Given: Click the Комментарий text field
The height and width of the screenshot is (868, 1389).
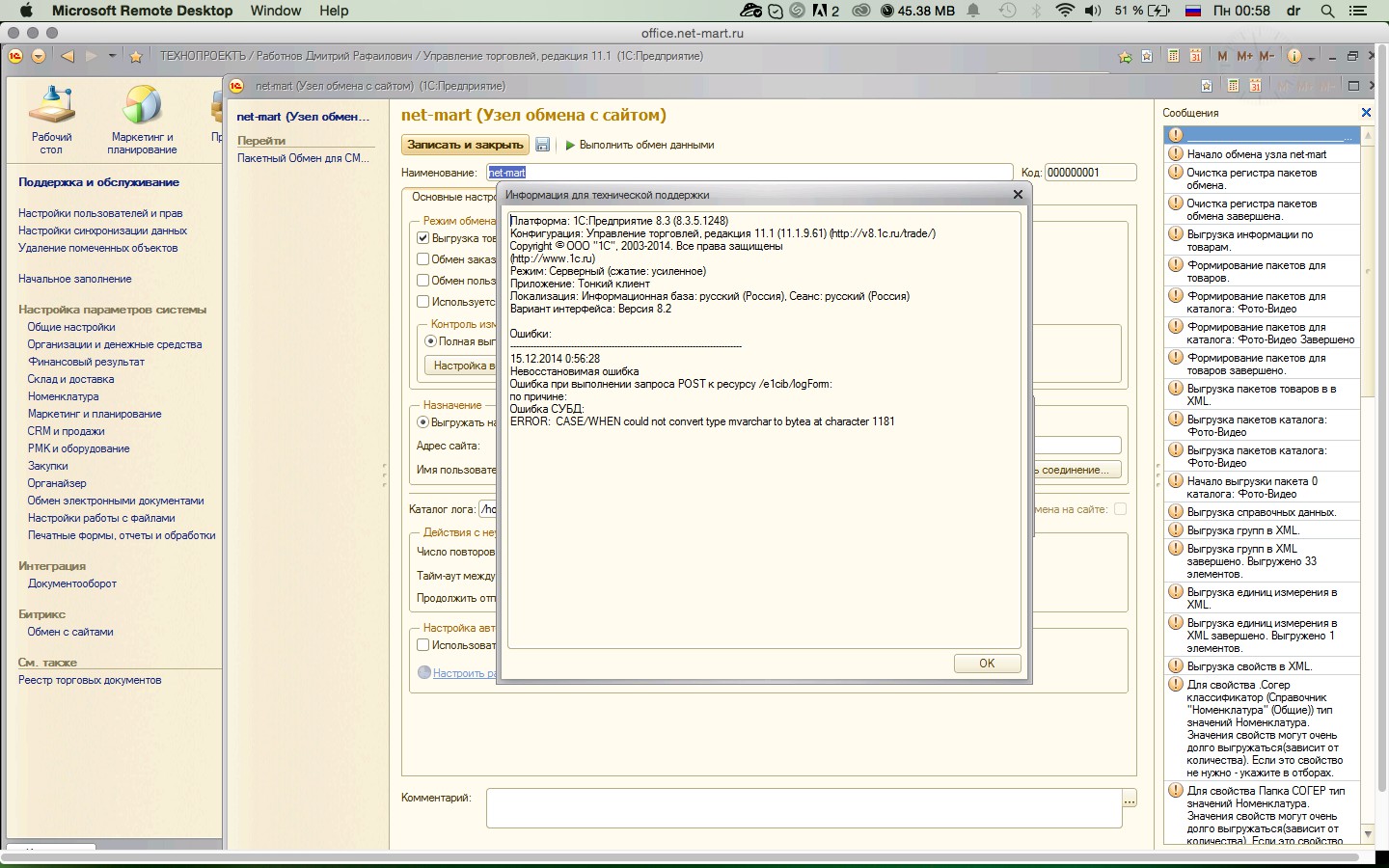Looking at the screenshot, I should 804,808.
